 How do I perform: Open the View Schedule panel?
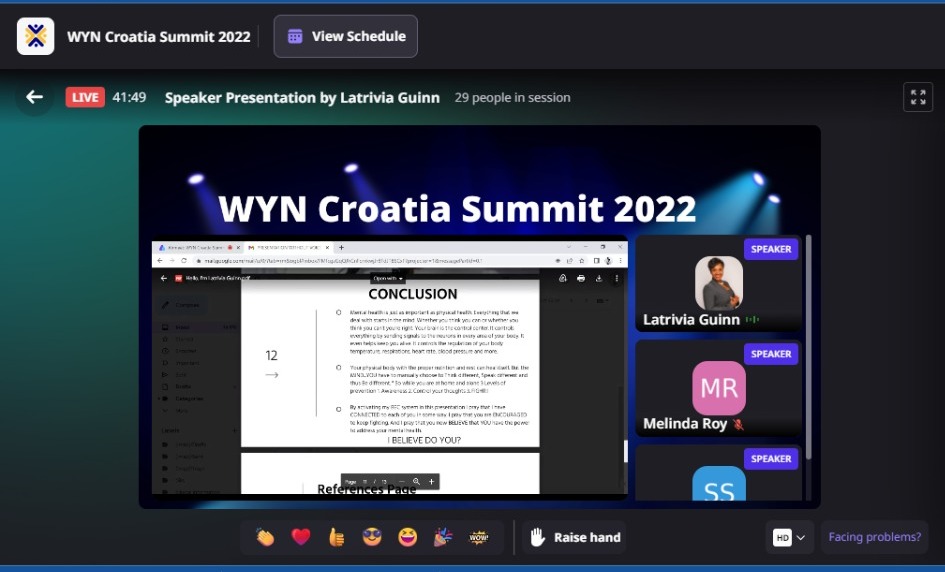[345, 36]
